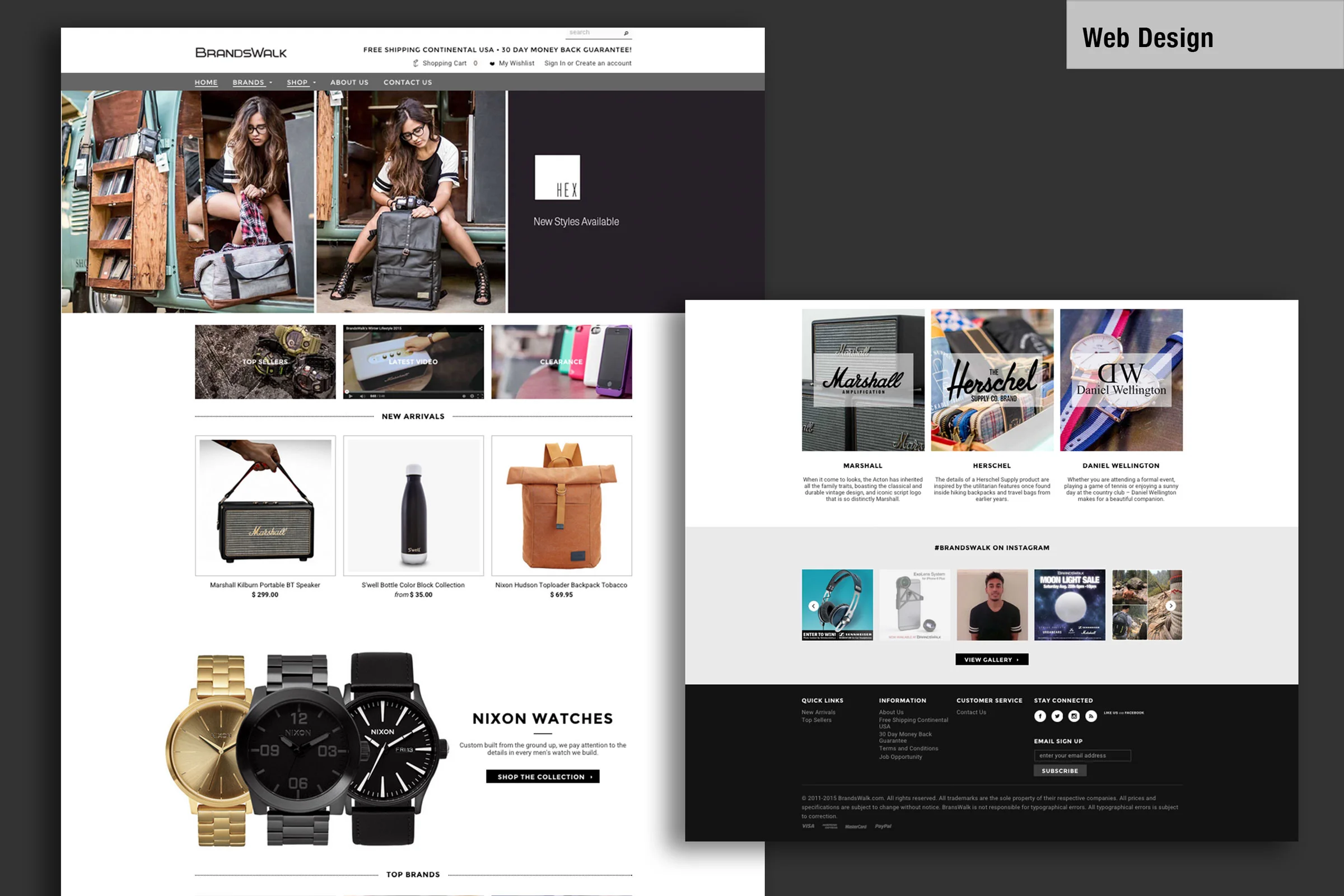Go to next Instagram photos arrow

[x=1171, y=606]
